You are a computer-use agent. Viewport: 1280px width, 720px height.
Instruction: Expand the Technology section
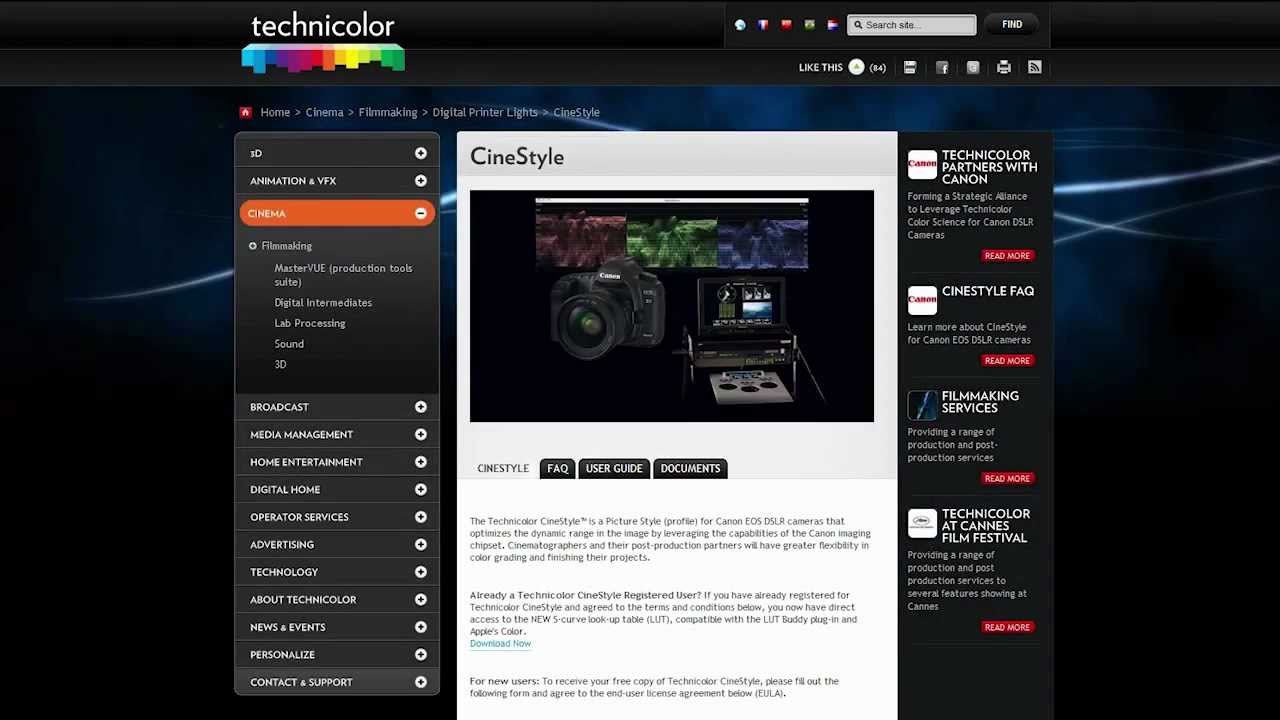click(421, 572)
